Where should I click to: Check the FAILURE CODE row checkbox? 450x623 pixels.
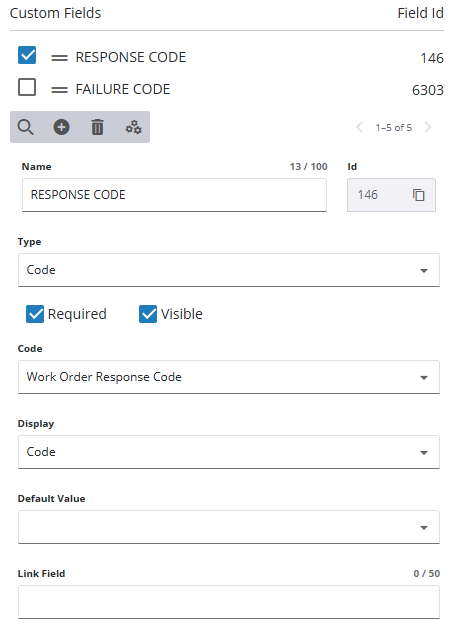click(x=27, y=87)
